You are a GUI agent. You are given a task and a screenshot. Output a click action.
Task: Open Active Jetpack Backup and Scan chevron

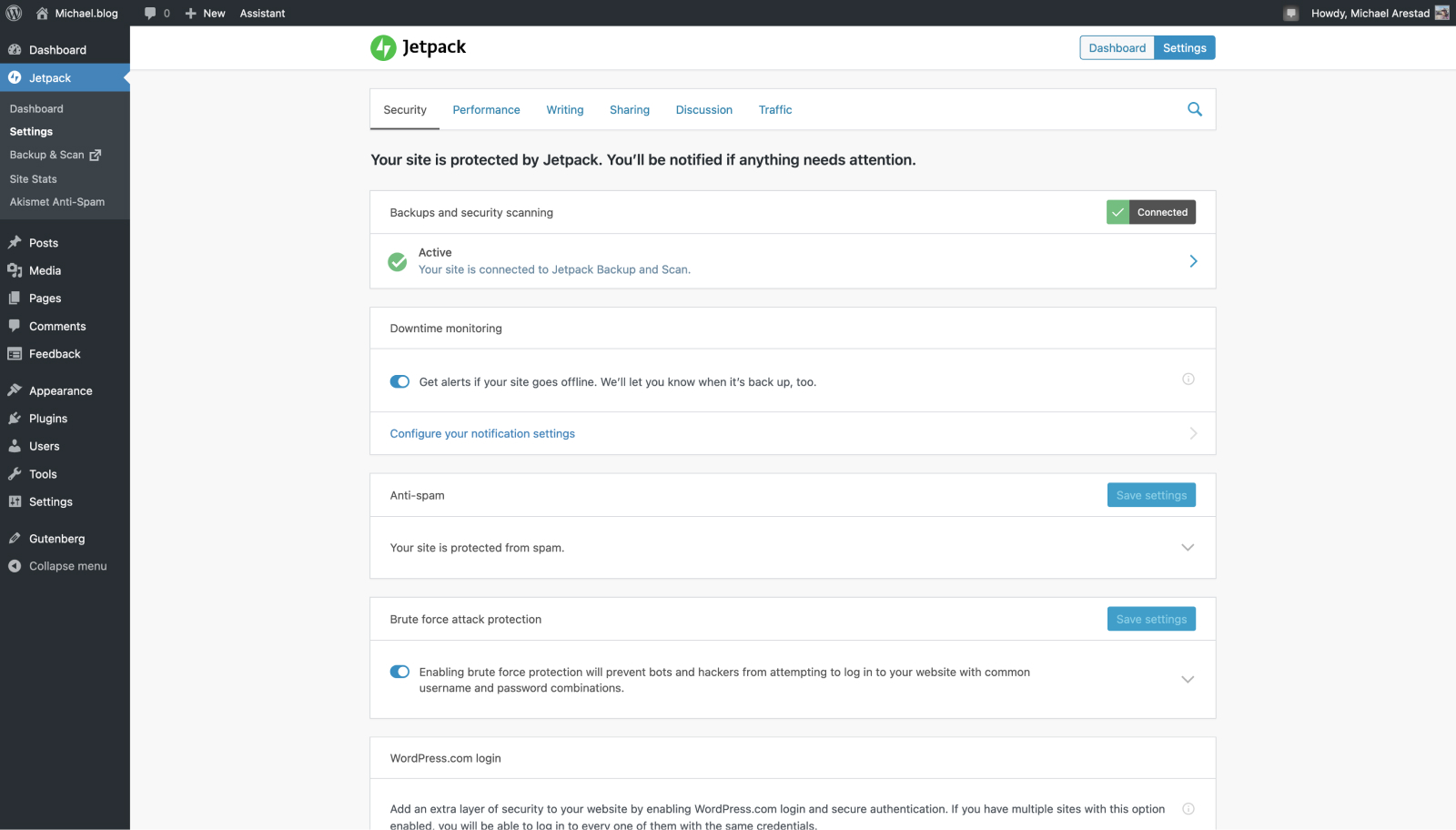pyautogui.click(x=1193, y=261)
